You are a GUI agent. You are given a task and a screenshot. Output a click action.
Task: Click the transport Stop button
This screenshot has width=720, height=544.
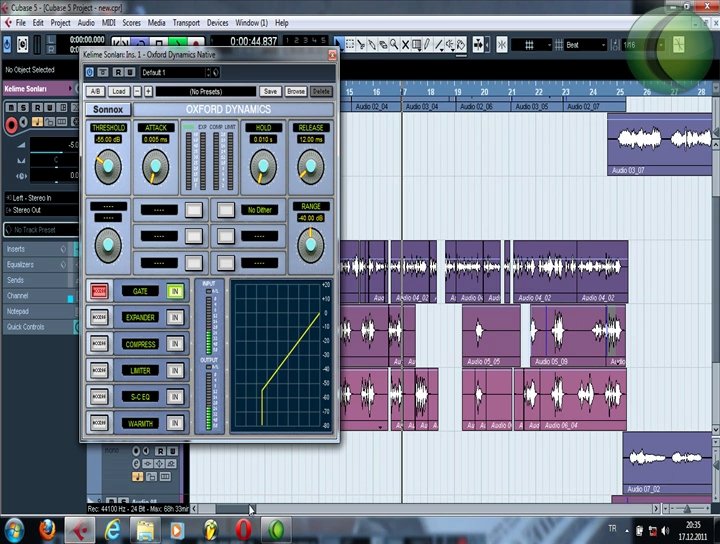click(159, 43)
